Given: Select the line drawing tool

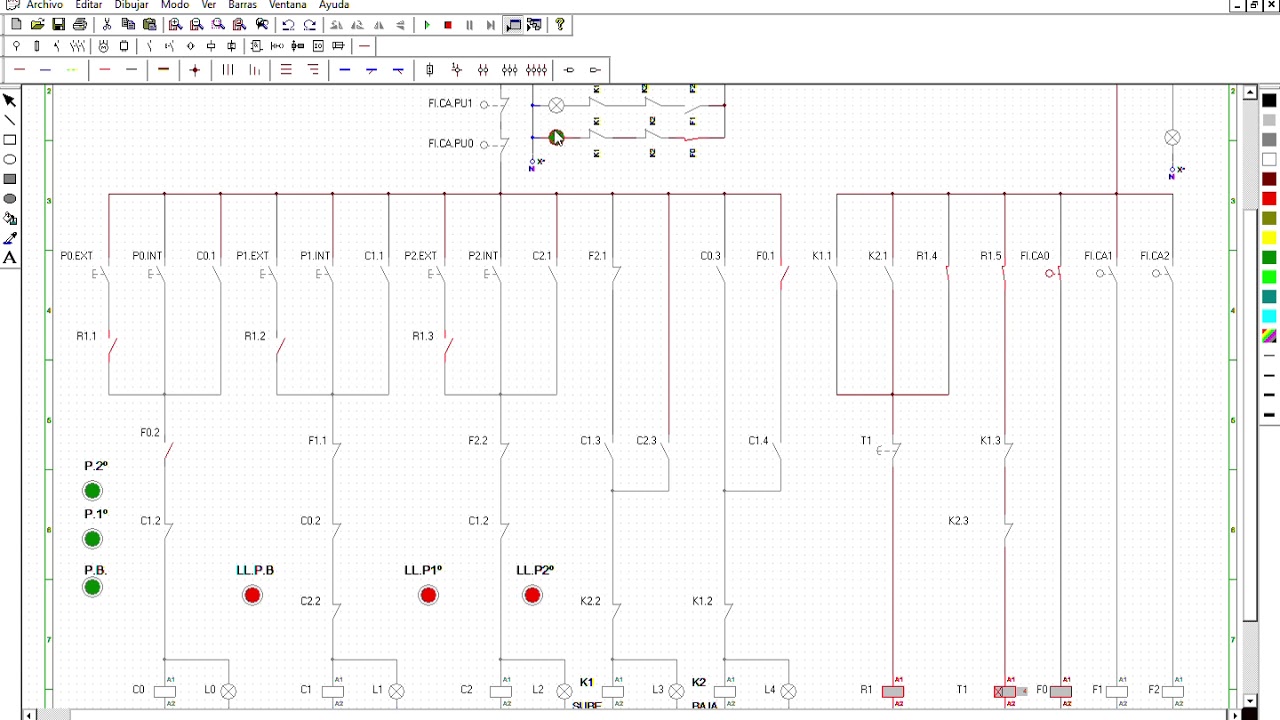Looking at the screenshot, I should point(10,120).
